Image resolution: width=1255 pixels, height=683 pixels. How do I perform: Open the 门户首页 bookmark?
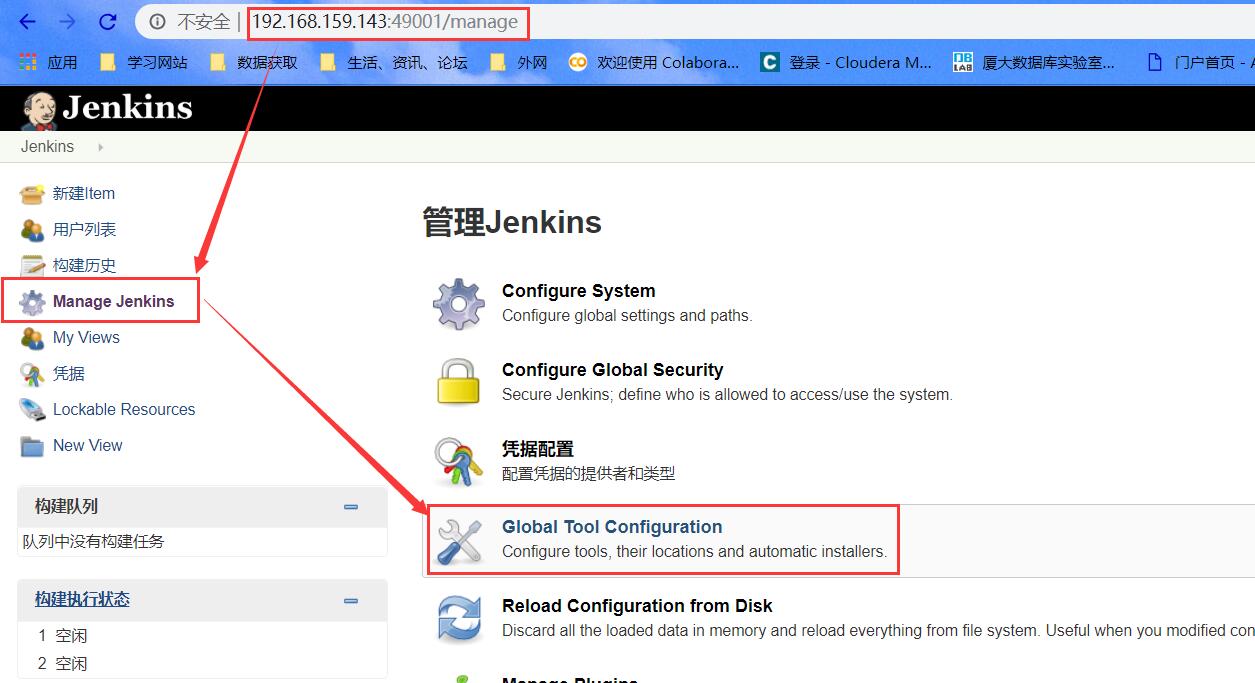point(1200,62)
